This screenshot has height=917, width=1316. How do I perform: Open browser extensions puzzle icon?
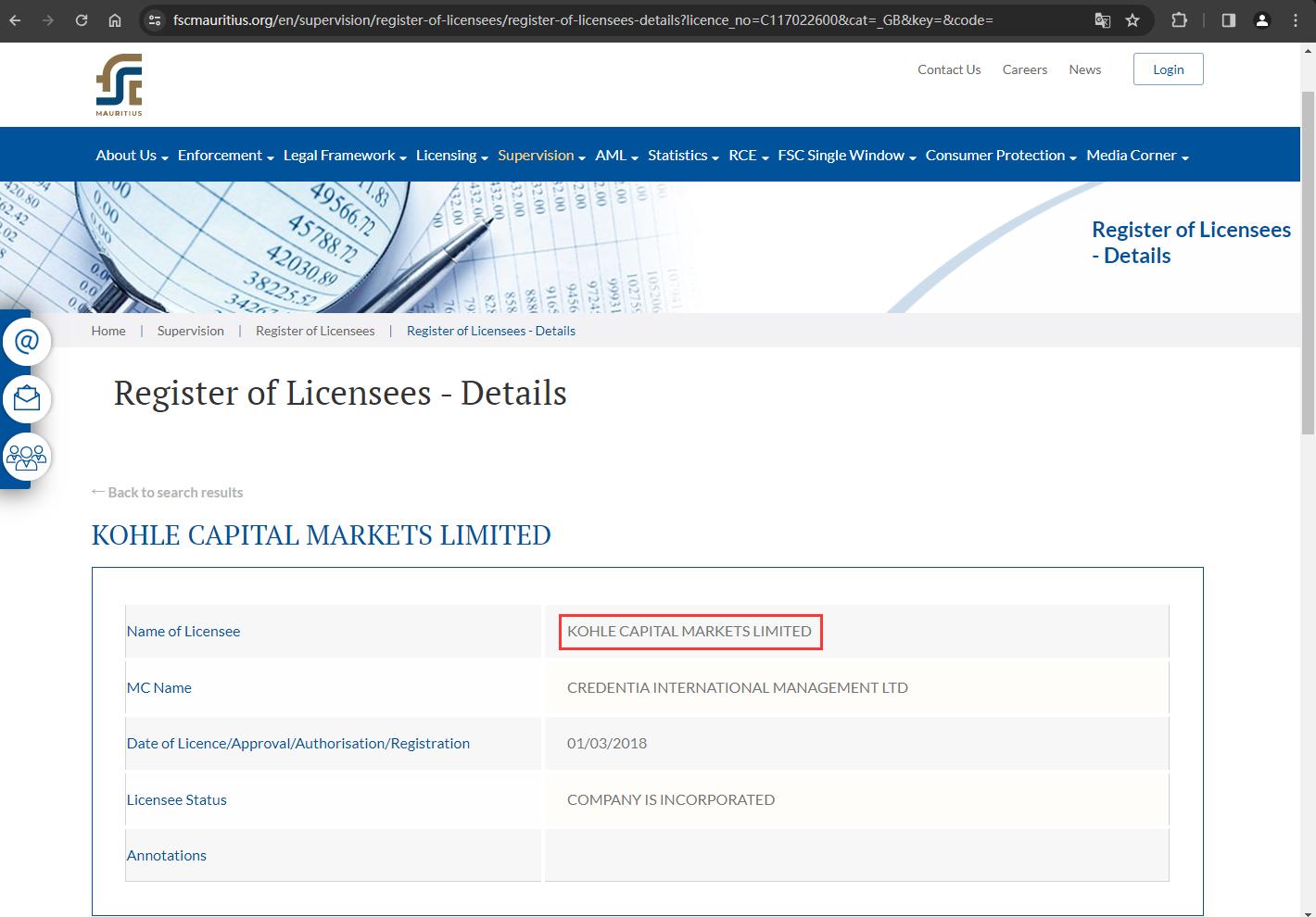point(1179,19)
